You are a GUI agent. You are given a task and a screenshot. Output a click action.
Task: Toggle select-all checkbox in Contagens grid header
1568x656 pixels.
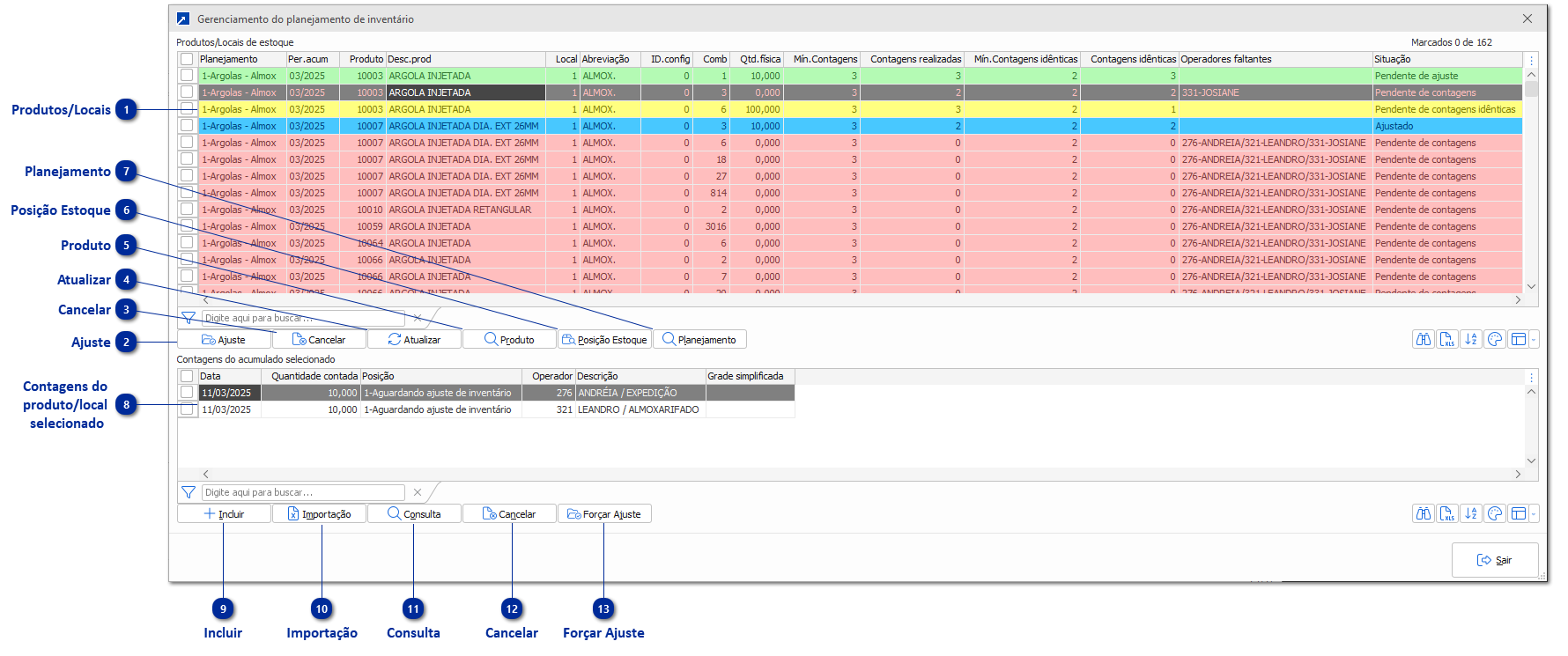[x=187, y=376]
